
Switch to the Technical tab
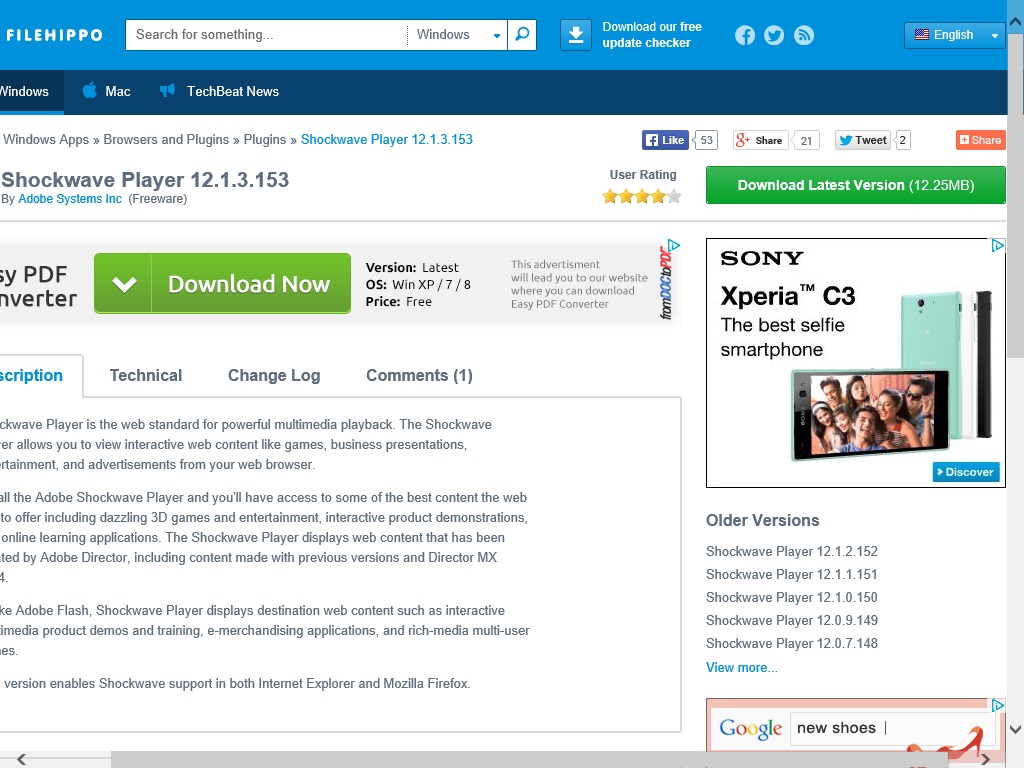[x=146, y=376]
